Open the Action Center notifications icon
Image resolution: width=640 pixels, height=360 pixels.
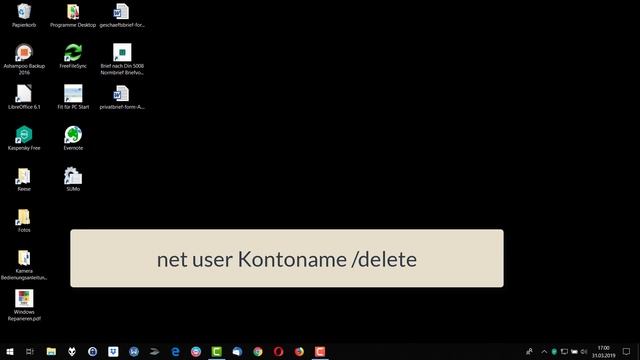point(627,351)
